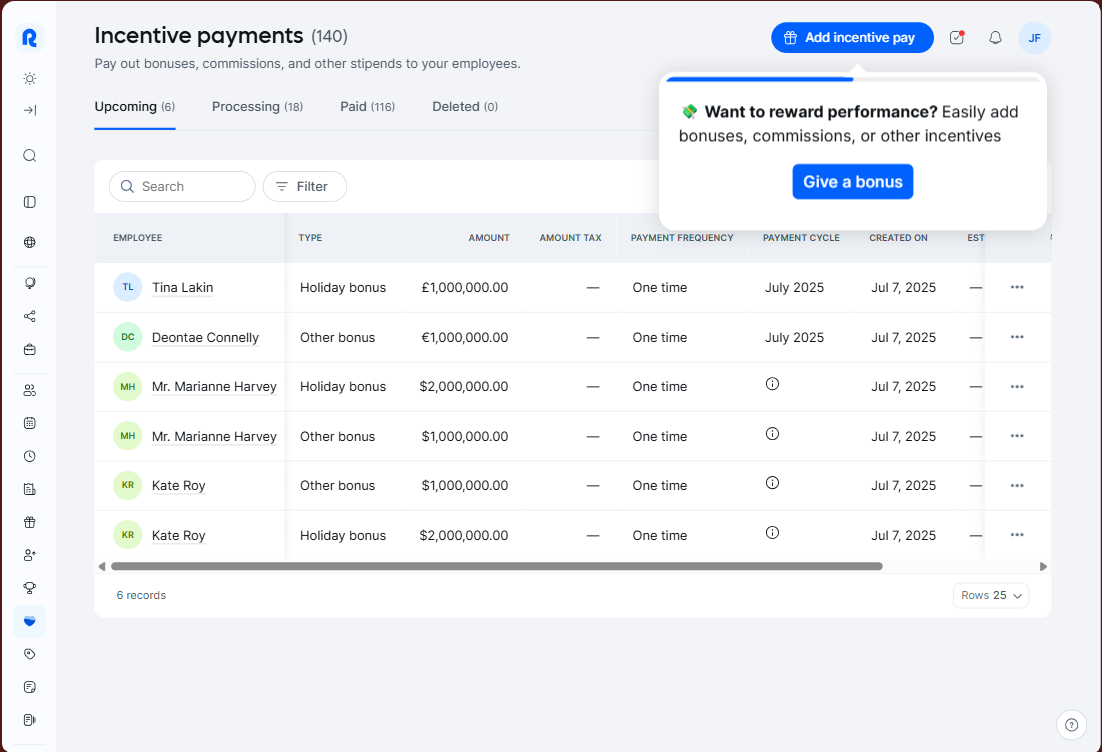This screenshot has height=752, width=1102.
Task: Open actions menu for Kate Roy Other bonus
Action: click(x=1017, y=486)
